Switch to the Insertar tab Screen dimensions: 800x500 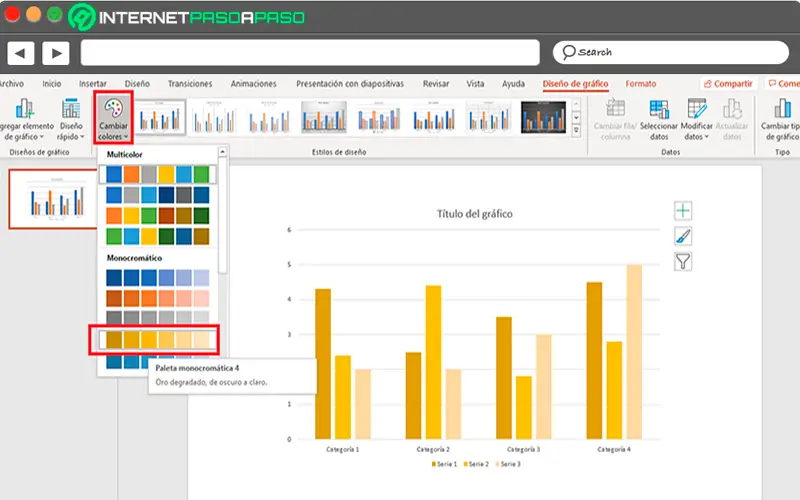[x=92, y=84]
